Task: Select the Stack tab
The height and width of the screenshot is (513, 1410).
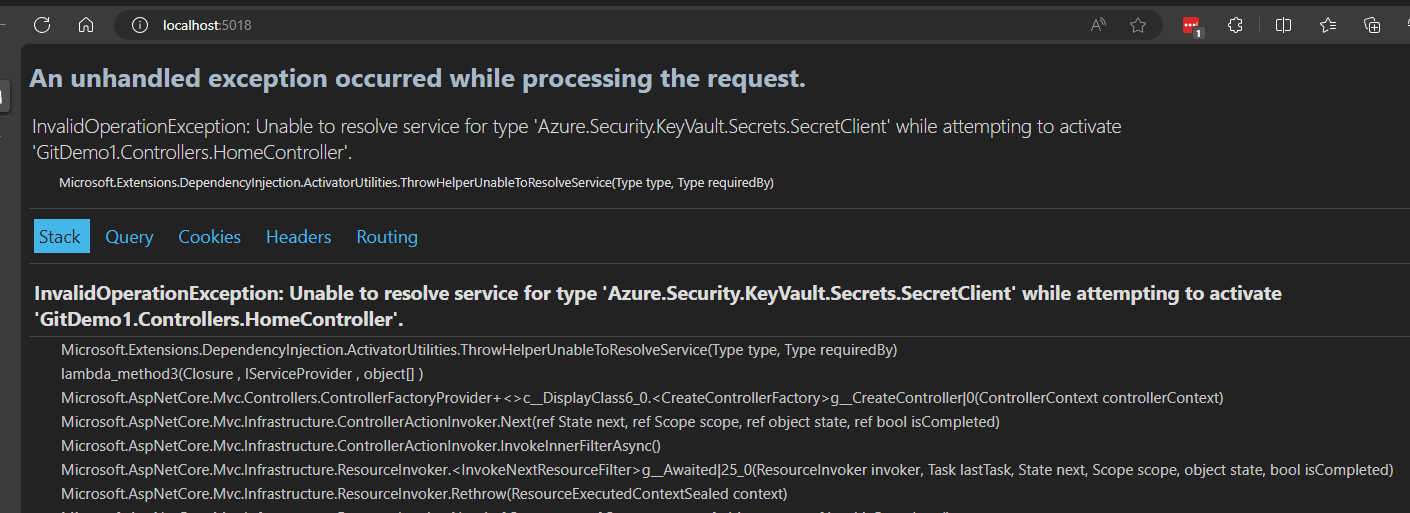Action: [60, 237]
